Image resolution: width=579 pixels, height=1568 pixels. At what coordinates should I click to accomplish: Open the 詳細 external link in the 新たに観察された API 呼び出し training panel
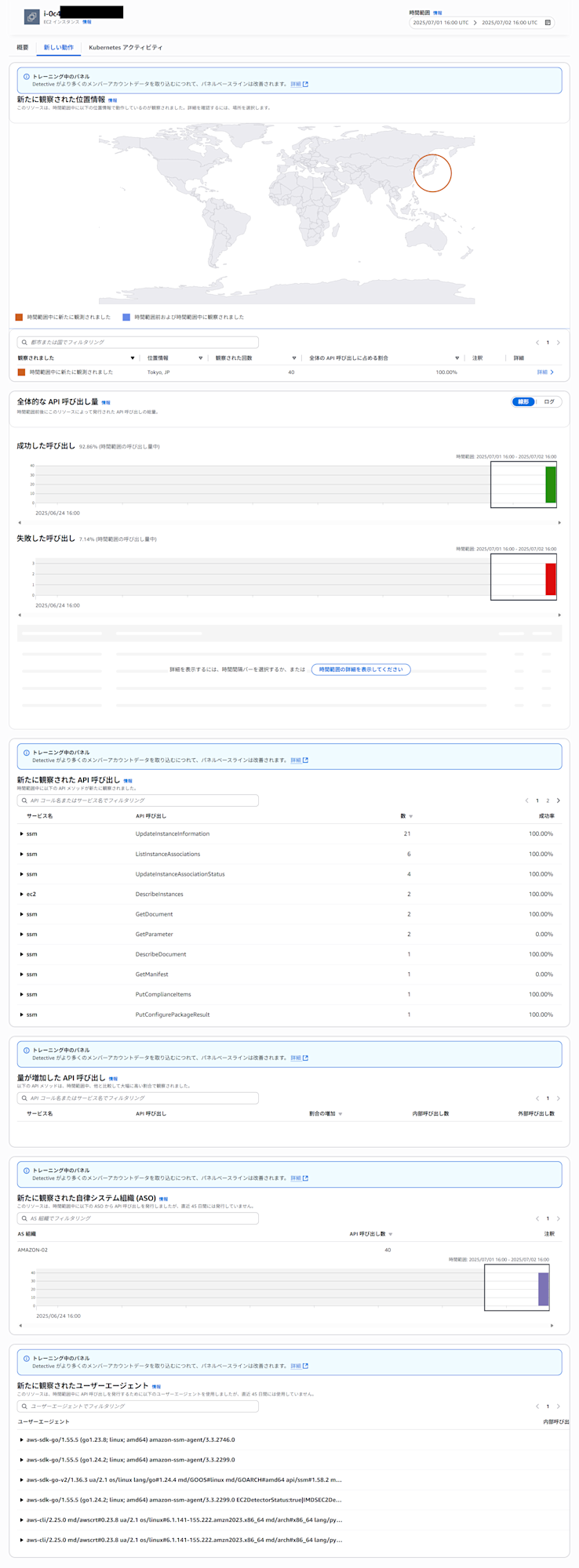(x=299, y=760)
